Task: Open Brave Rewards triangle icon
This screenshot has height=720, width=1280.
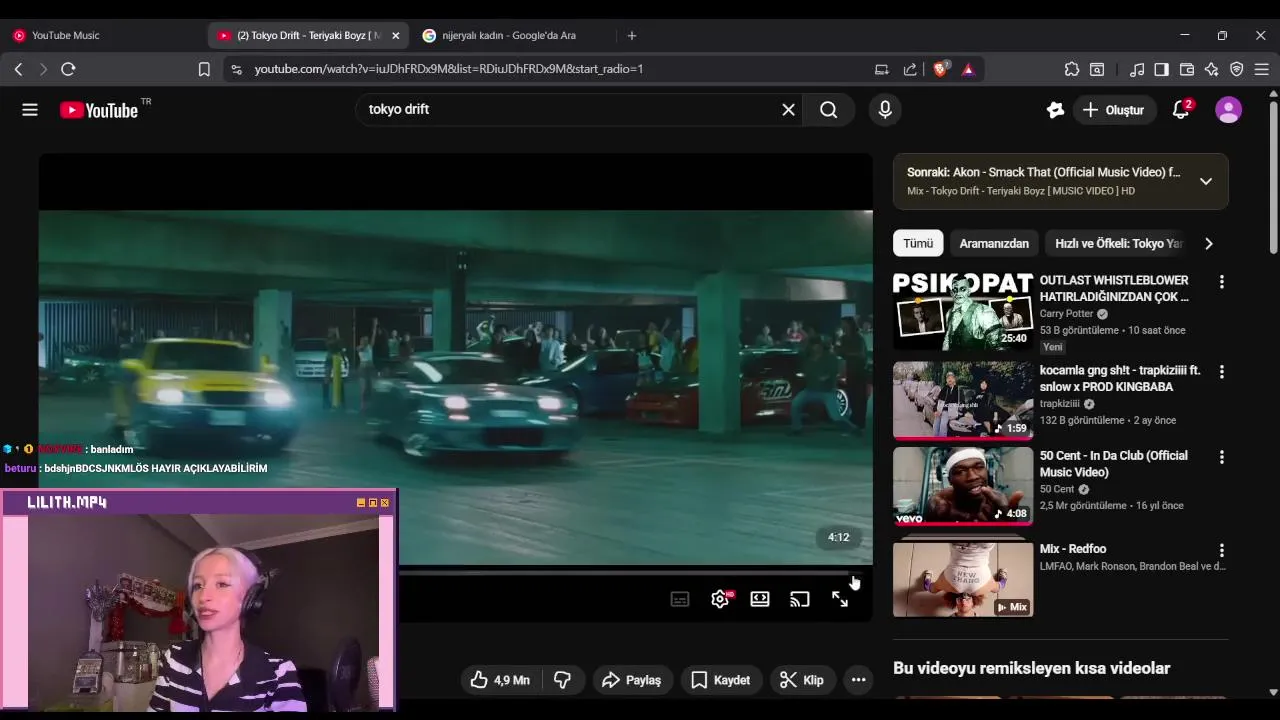Action: [968, 69]
